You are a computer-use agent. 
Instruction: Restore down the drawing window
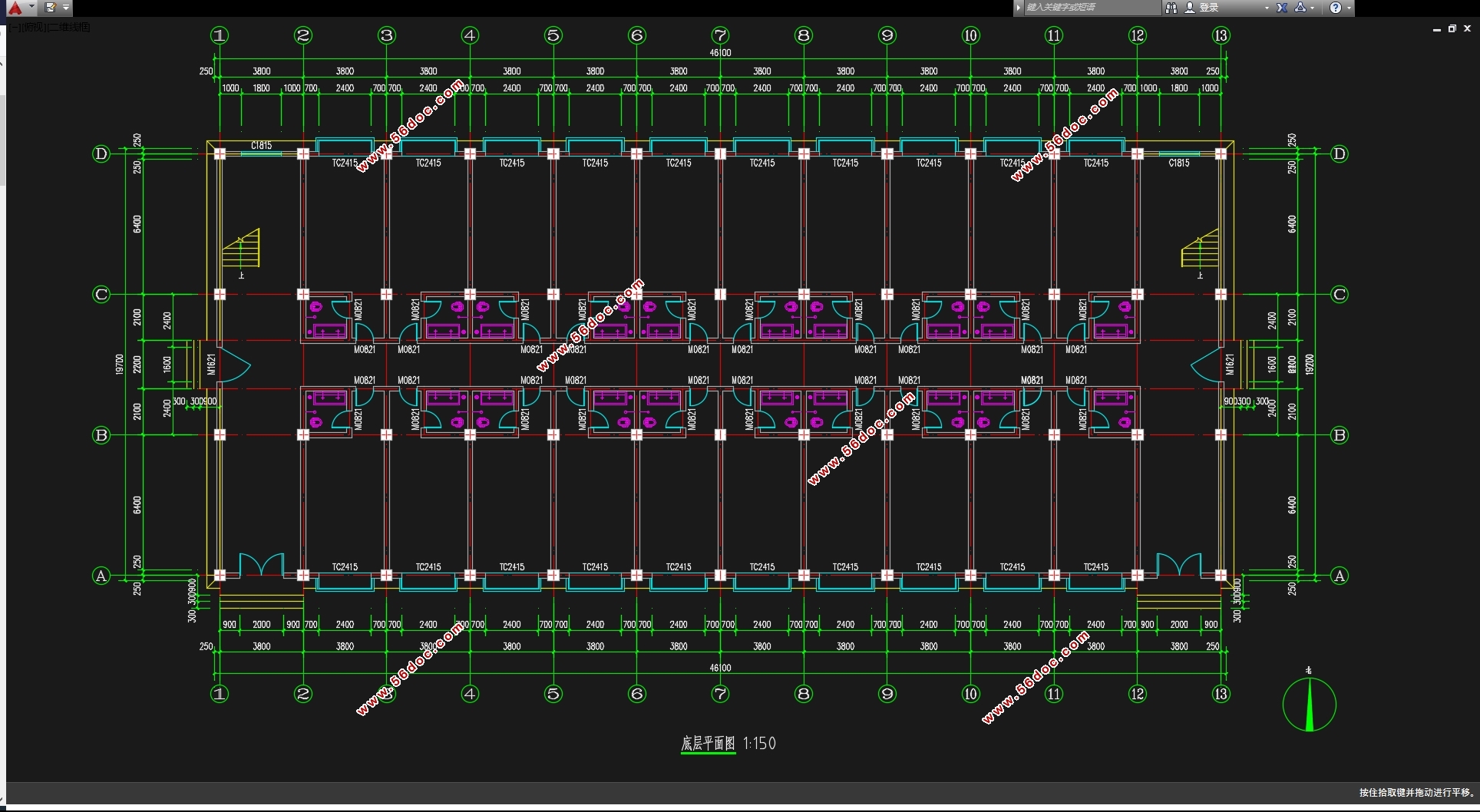[x=1452, y=28]
